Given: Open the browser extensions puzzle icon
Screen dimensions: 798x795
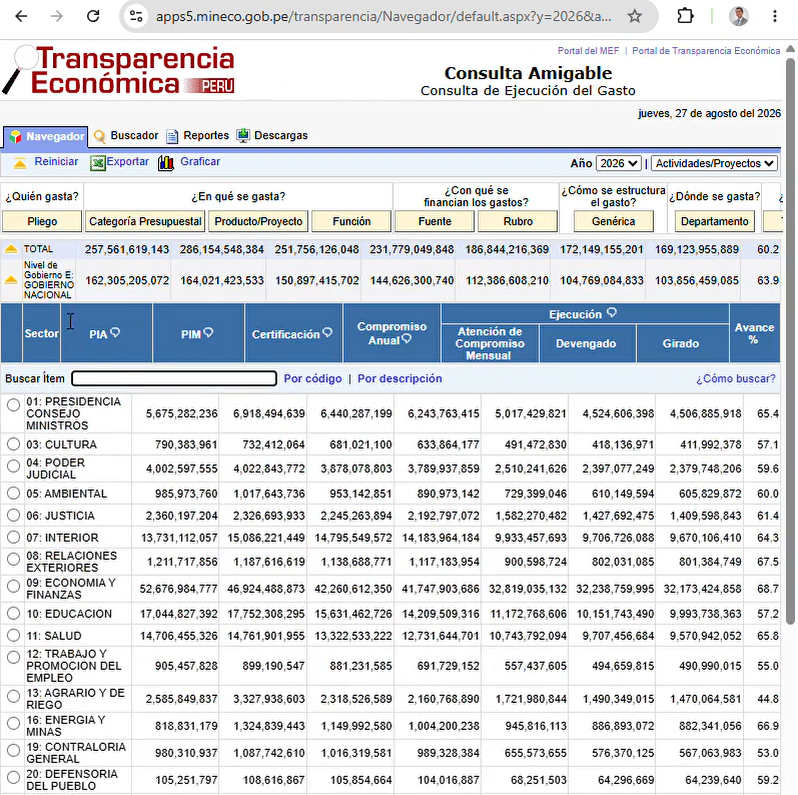Looking at the screenshot, I should (x=685, y=16).
